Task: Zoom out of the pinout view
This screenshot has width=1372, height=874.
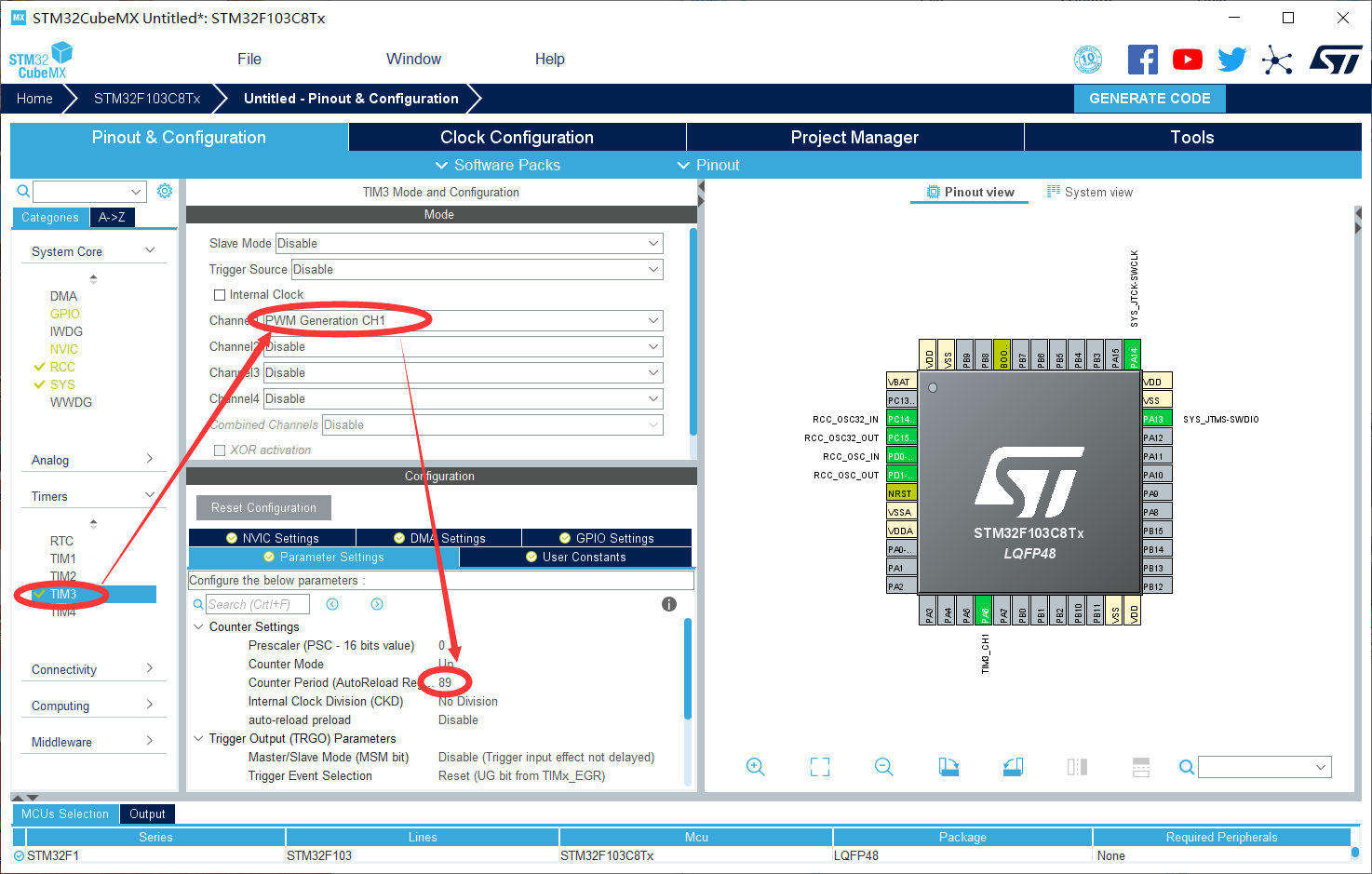Action: point(882,766)
